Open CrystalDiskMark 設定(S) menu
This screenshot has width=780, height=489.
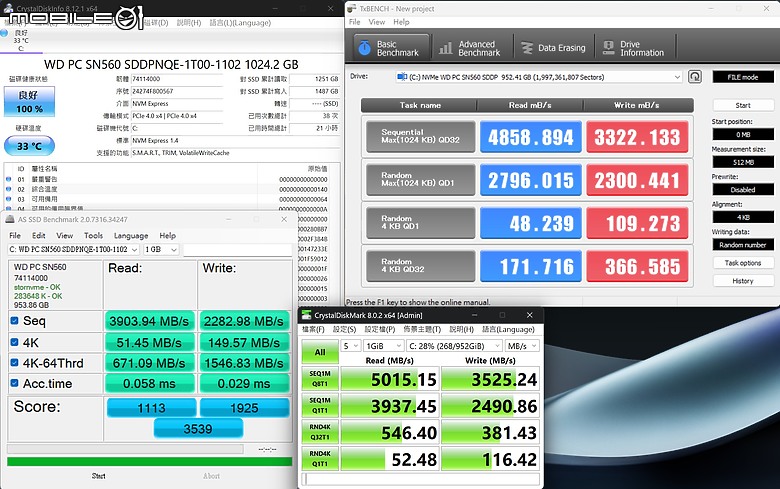[344, 329]
